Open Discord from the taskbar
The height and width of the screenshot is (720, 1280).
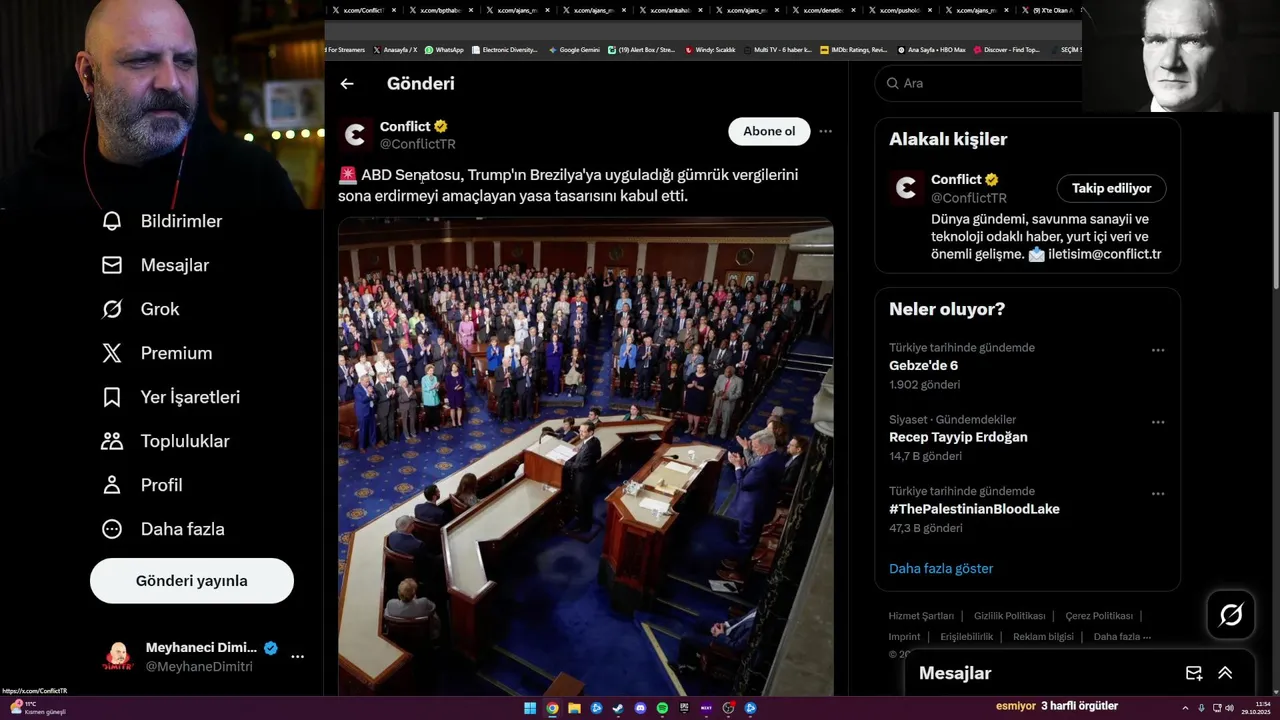click(x=640, y=708)
